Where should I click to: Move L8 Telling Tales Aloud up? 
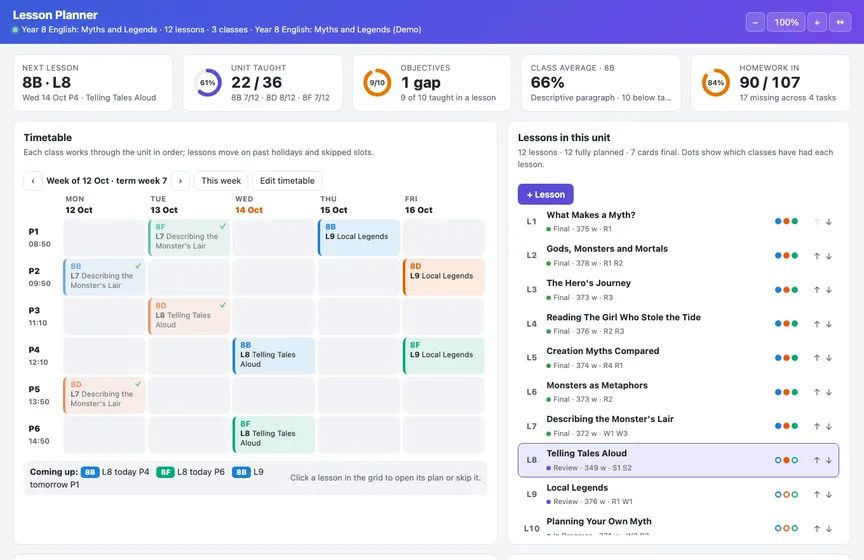817,460
